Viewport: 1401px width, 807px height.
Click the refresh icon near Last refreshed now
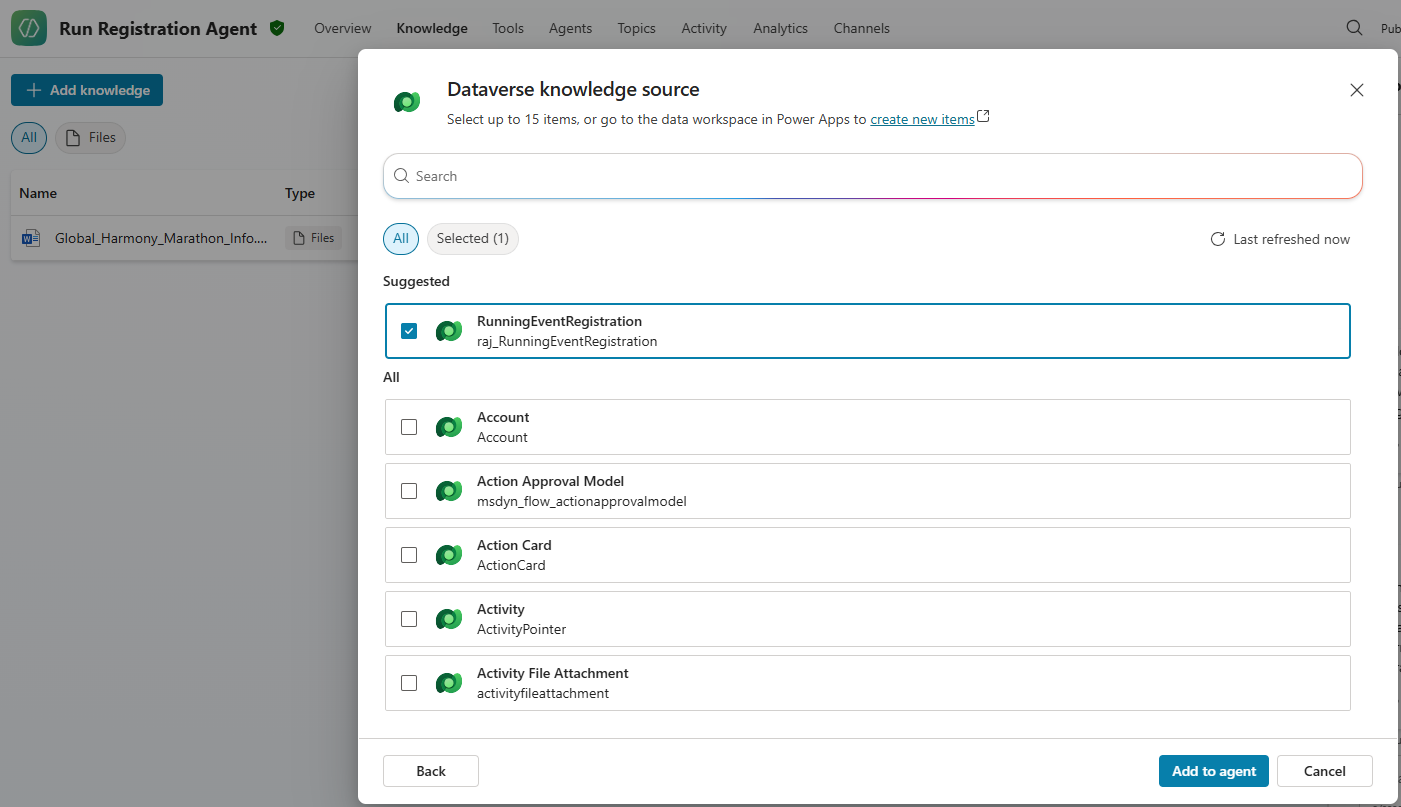(1217, 239)
